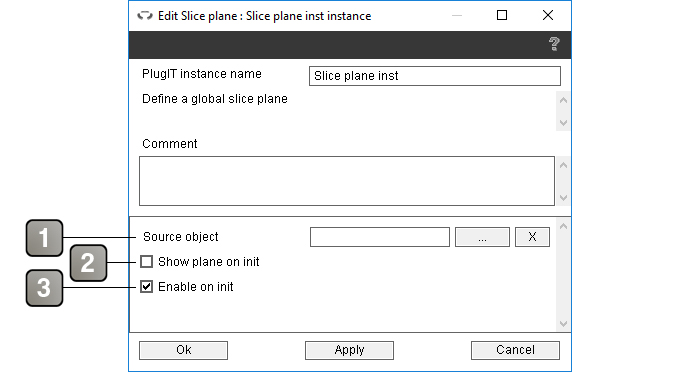Click inside the Comment text area
The image size is (700, 372).
coord(347,181)
